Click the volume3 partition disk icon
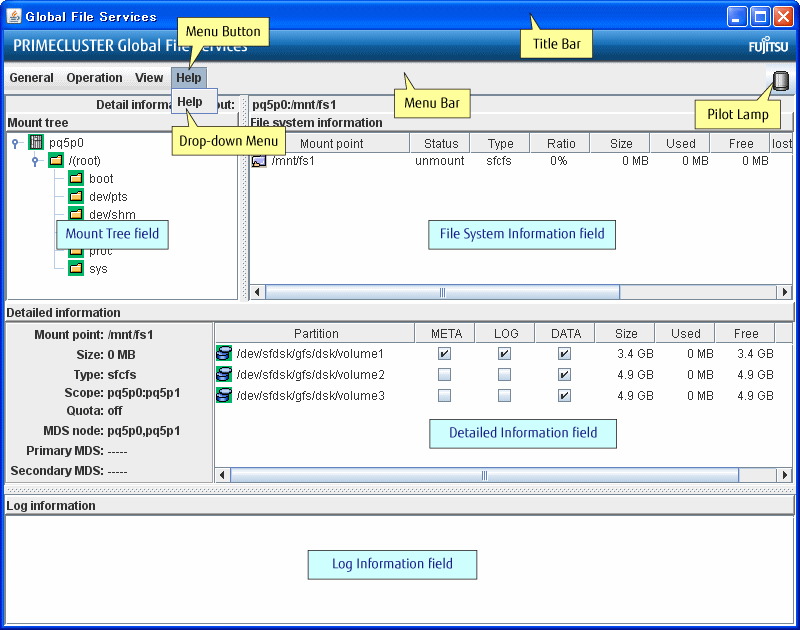The height and width of the screenshot is (630, 800). pyautogui.click(x=223, y=395)
